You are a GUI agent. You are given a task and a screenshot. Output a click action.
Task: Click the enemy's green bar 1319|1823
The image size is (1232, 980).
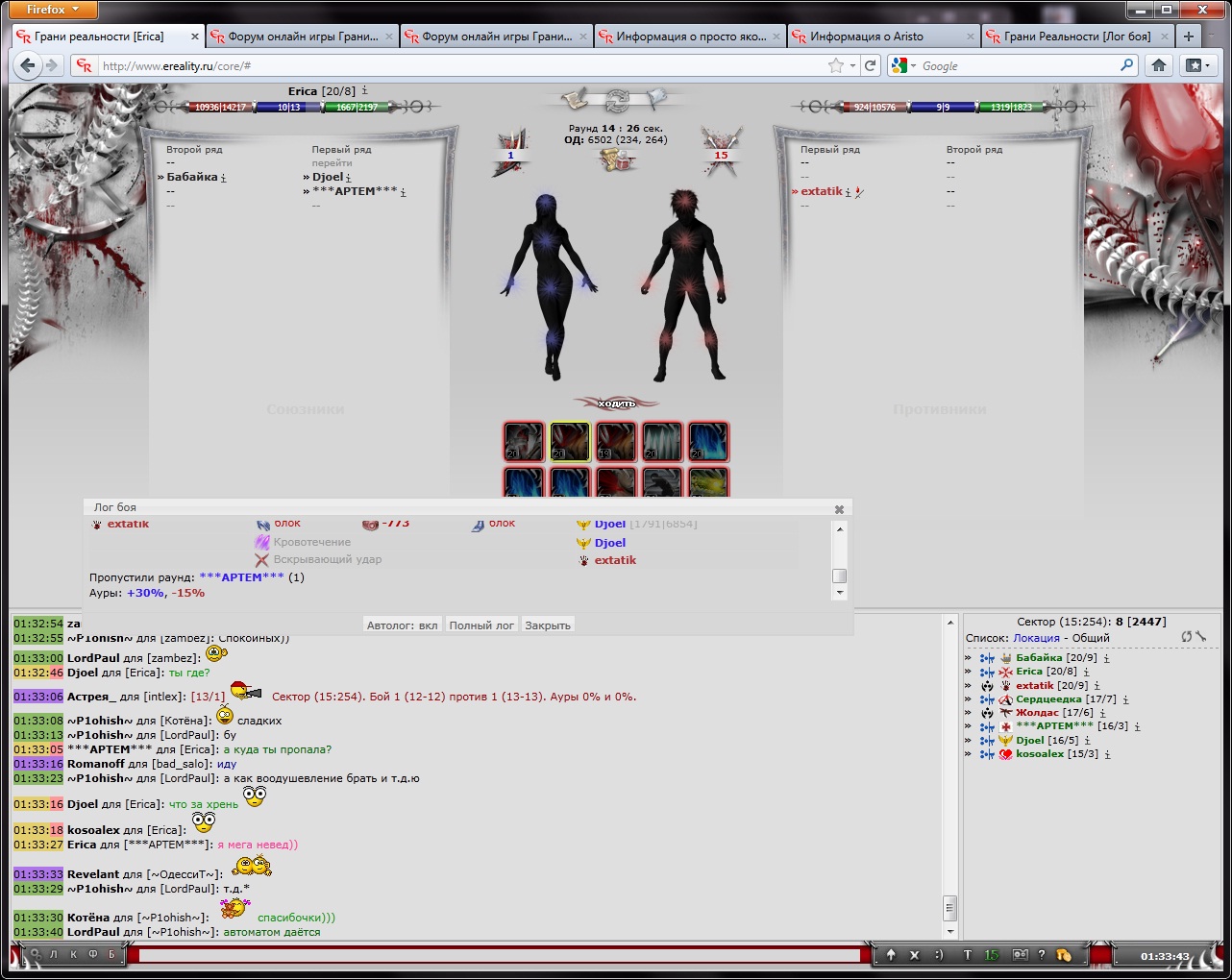[x=1011, y=108]
